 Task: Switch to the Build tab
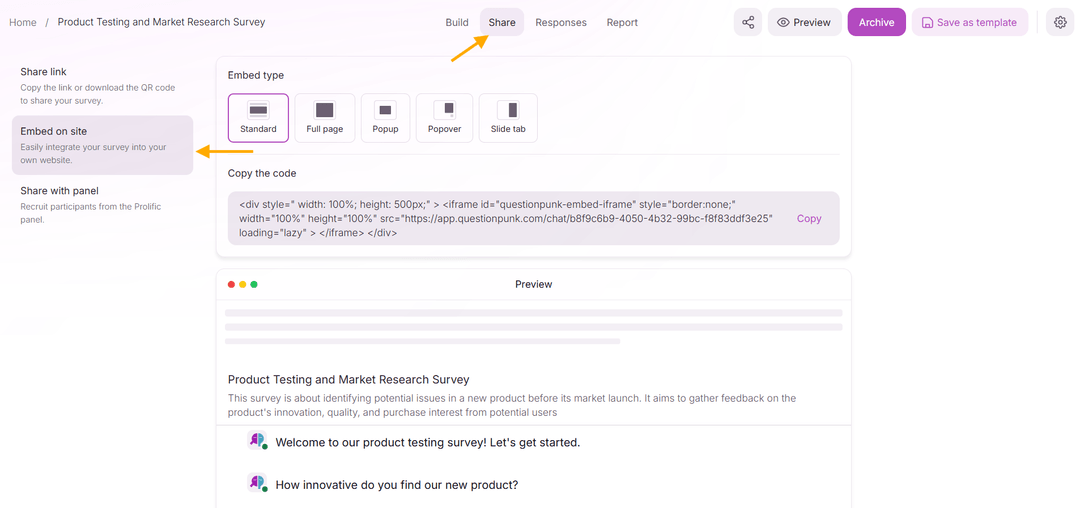coord(457,22)
